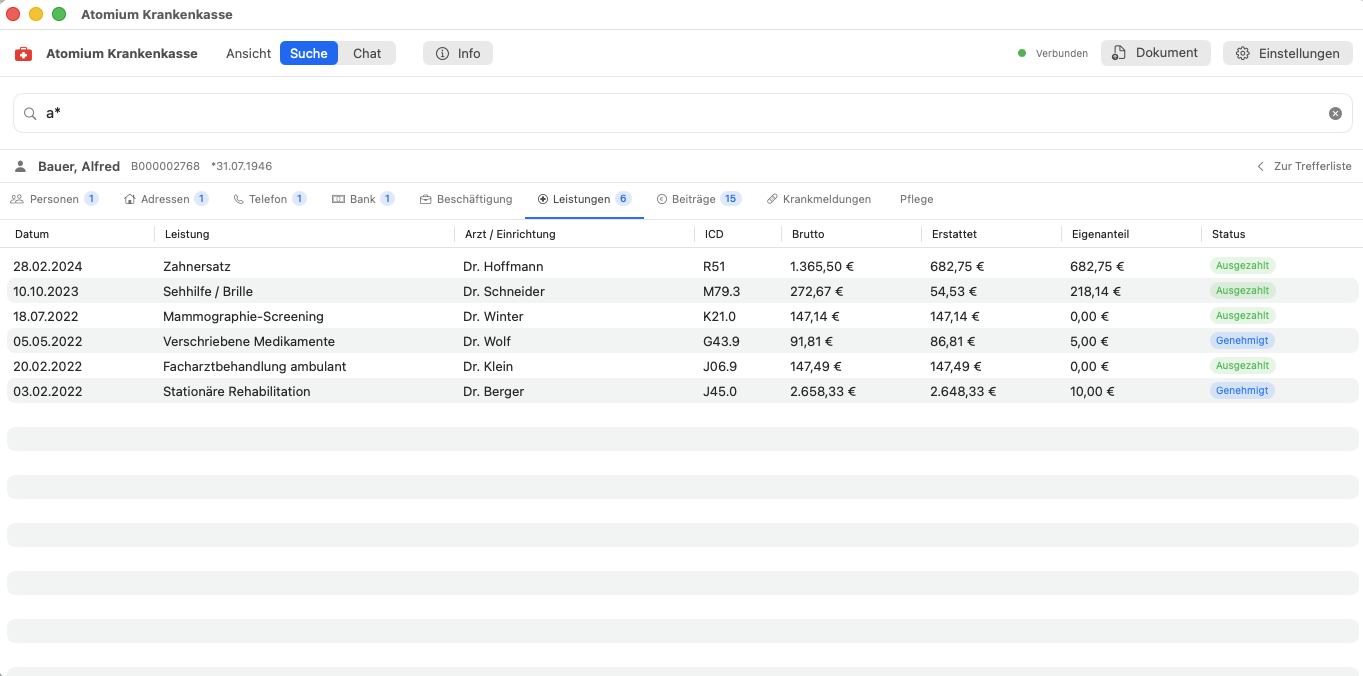This screenshot has height=676, width=1363.
Task: Click ICD code M79.3
Action: tap(722, 292)
